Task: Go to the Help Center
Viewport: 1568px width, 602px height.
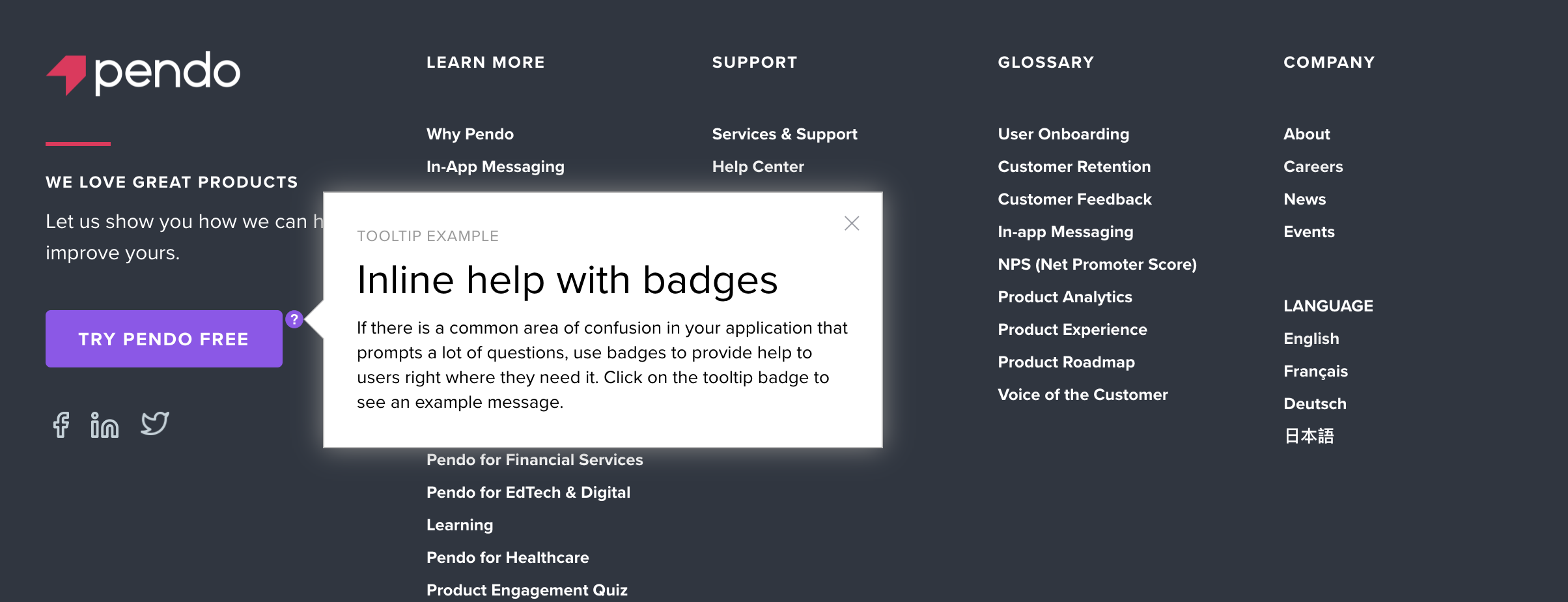Action: (x=758, y=167)
